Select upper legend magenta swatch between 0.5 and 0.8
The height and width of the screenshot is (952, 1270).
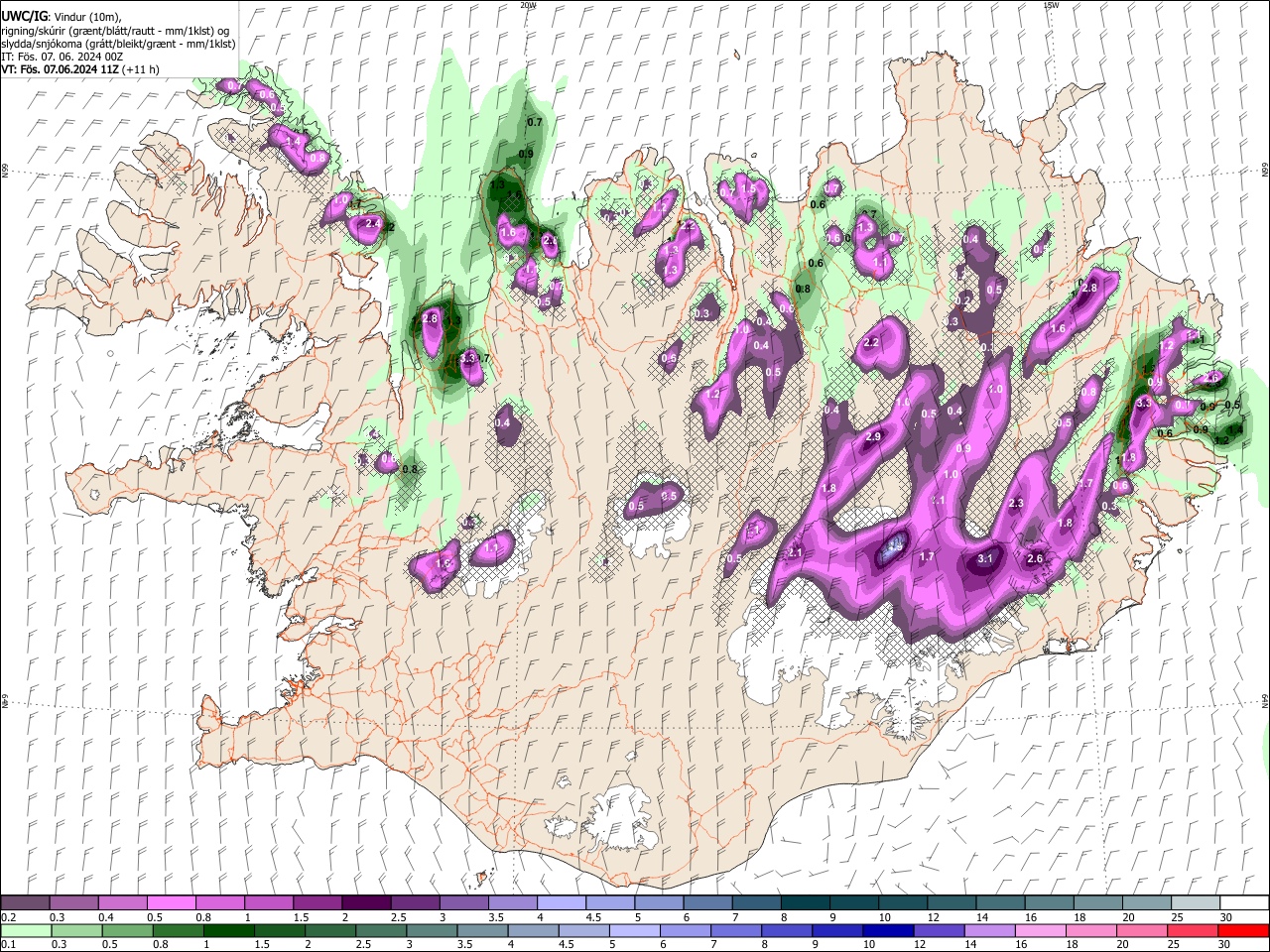[171, 903]
